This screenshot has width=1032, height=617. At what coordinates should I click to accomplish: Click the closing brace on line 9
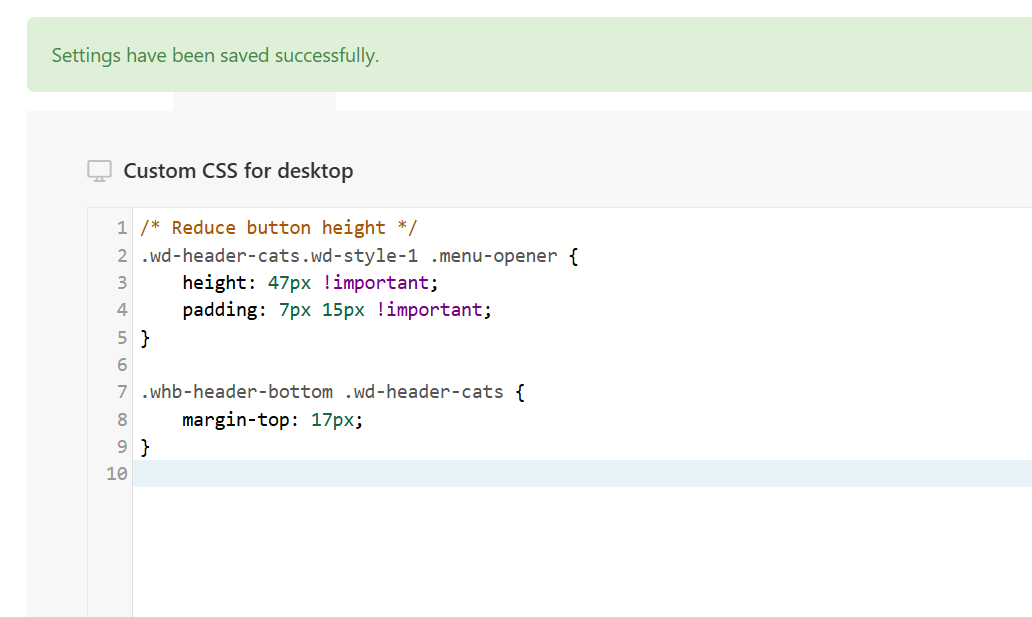click(x=145, y=447)
